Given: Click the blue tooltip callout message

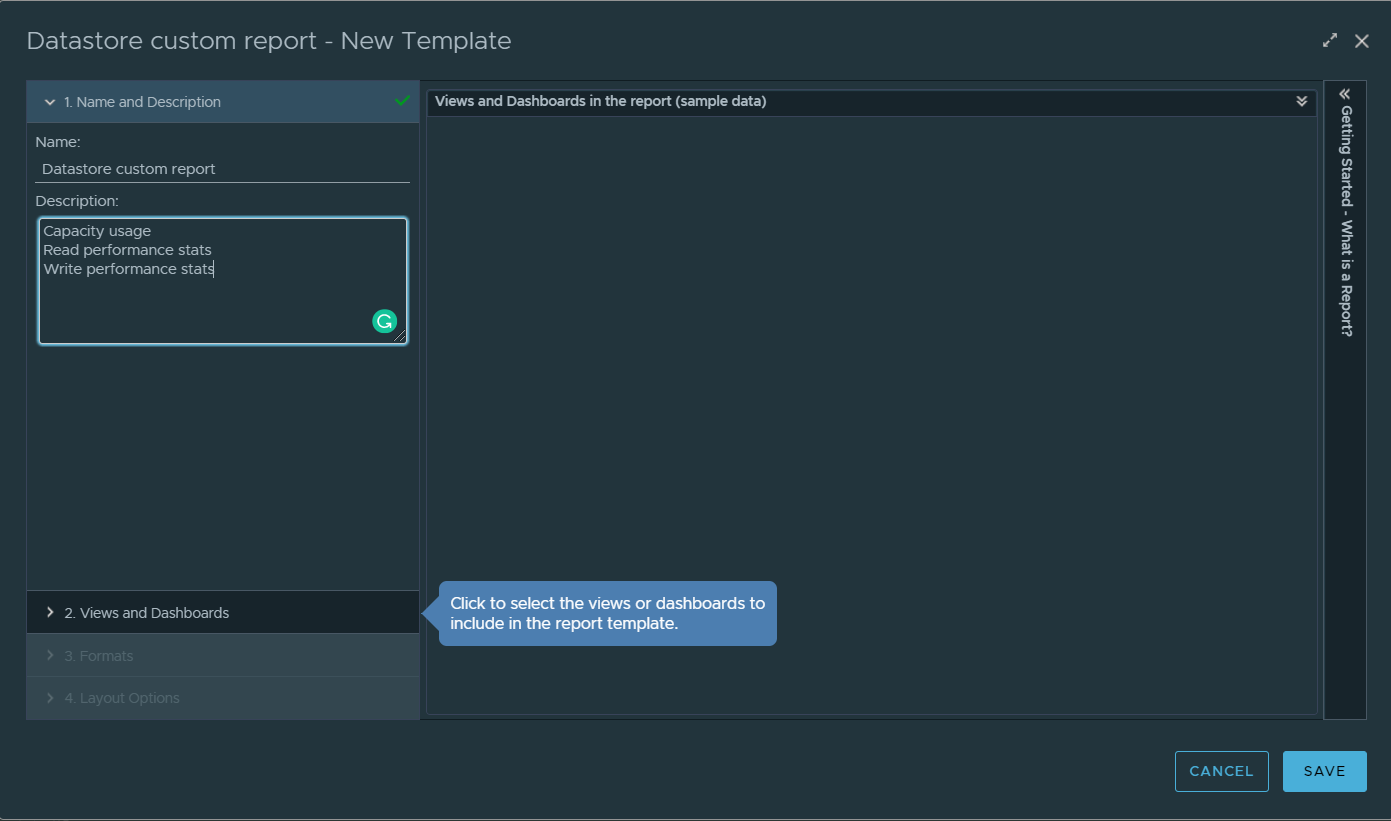Looking at the screenshot, I should (x=606, y=613).
